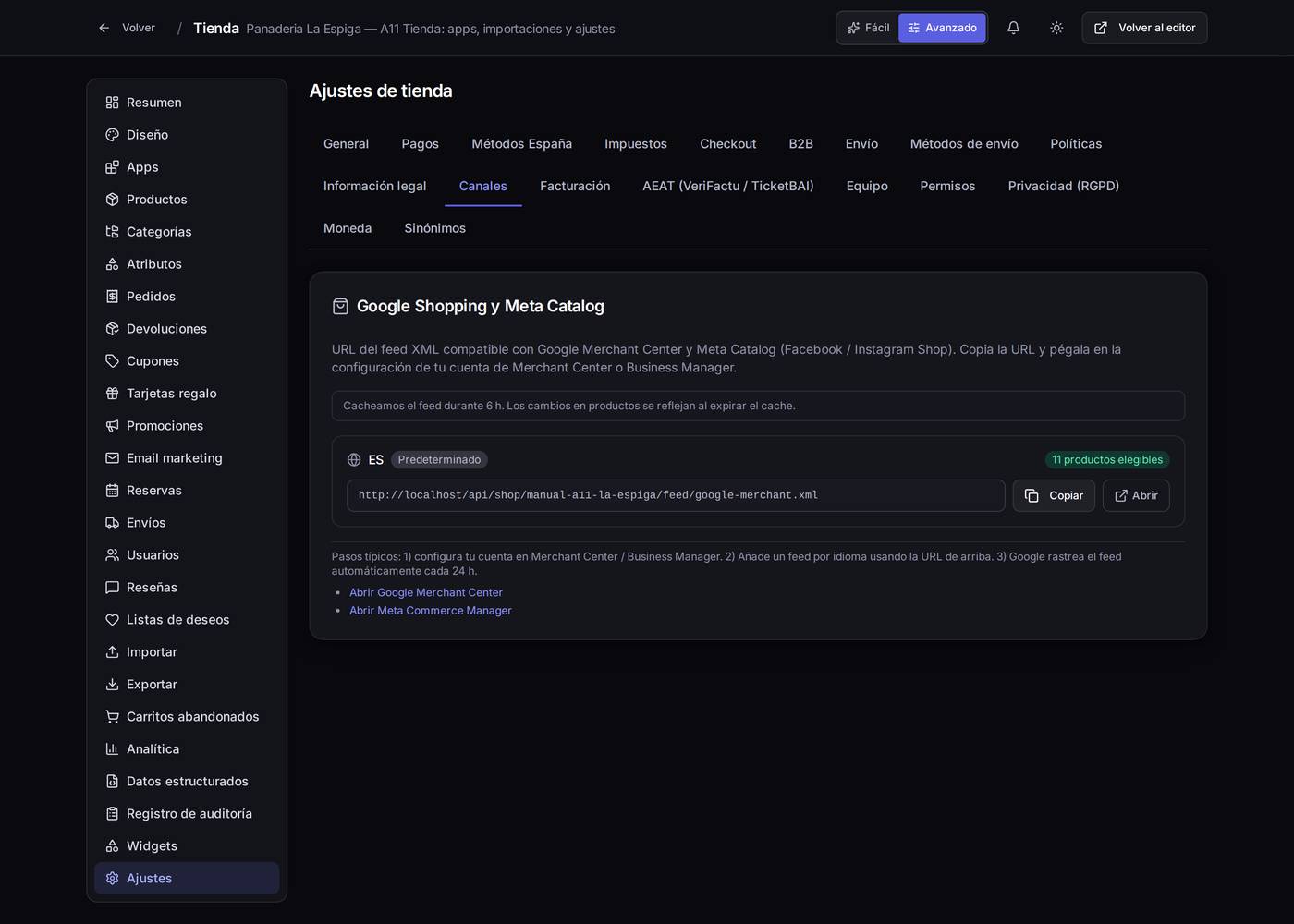Open AEAT (VeriFactu / TicketBAI) tab
The height and width of the screenshot is (924, 1294).
pyautogui.click(x=728, y=187)
